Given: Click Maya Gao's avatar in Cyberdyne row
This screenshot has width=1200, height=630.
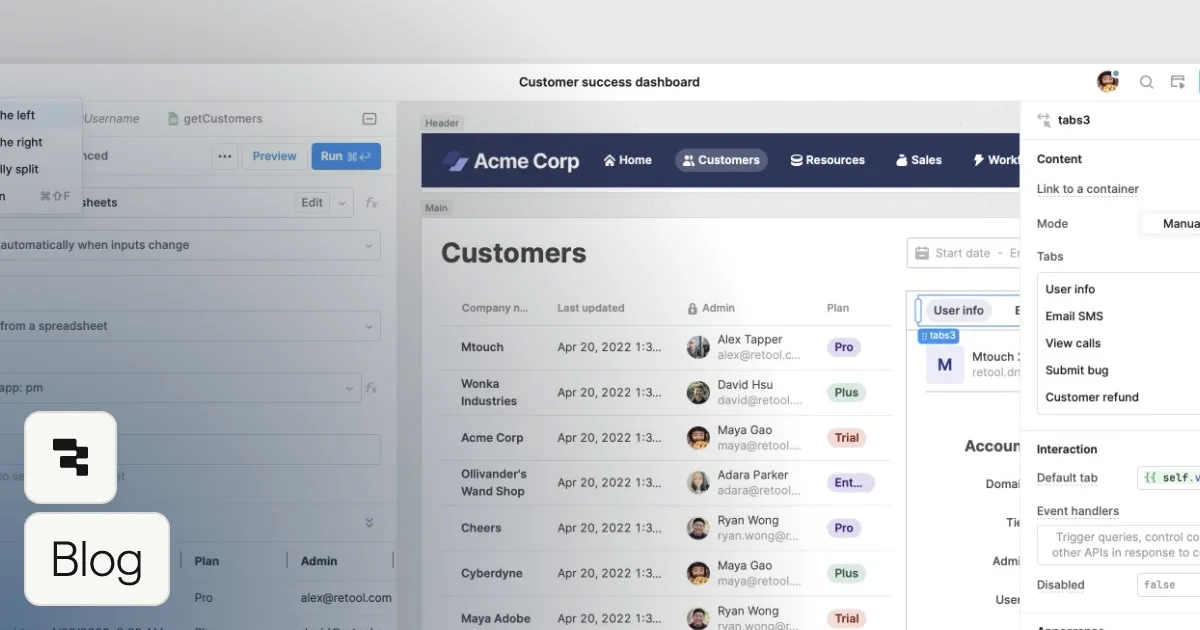Looking at the screenshot, I should [x=698, y=573].
